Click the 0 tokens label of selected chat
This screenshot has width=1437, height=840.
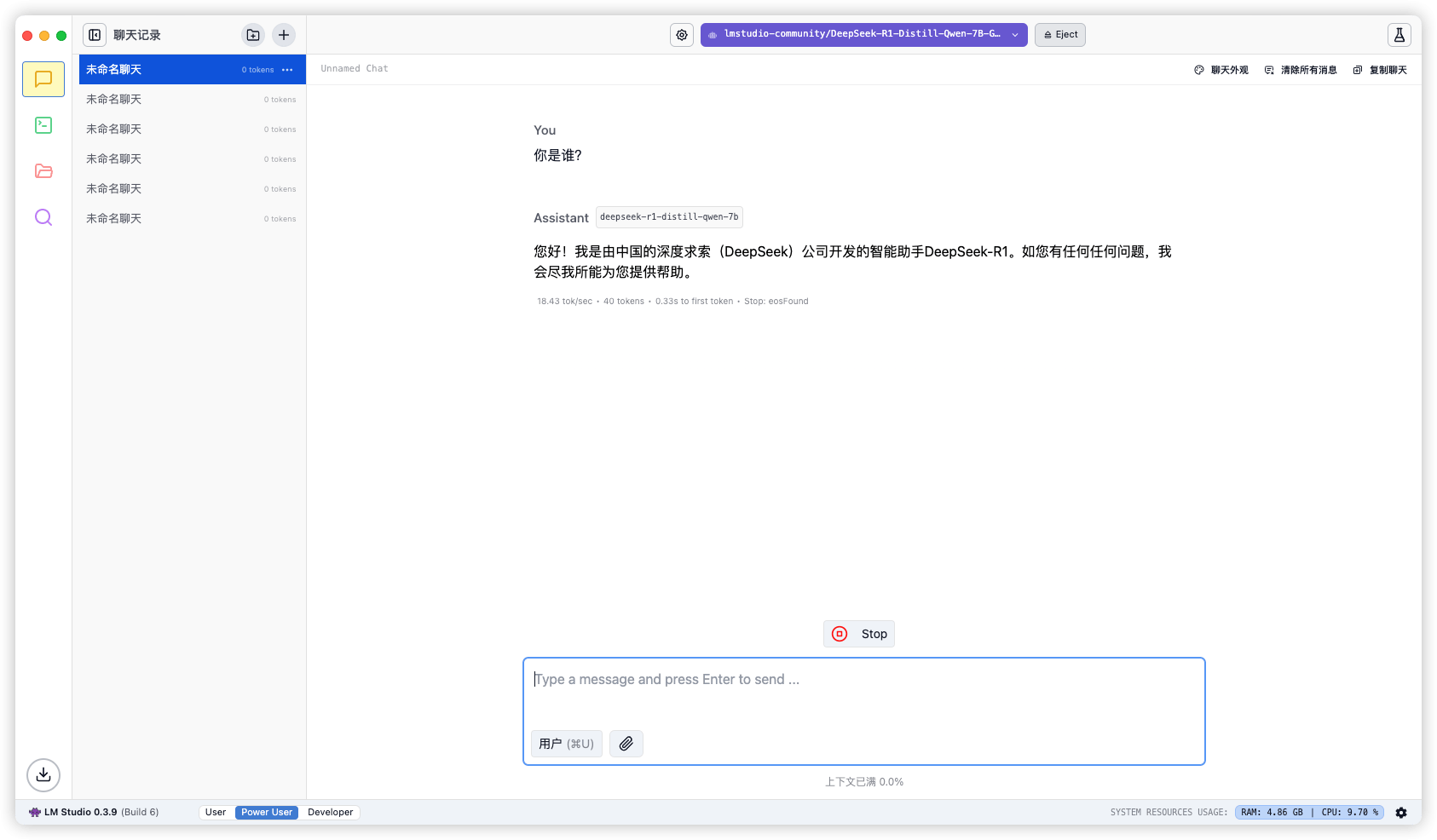[257, 70]
